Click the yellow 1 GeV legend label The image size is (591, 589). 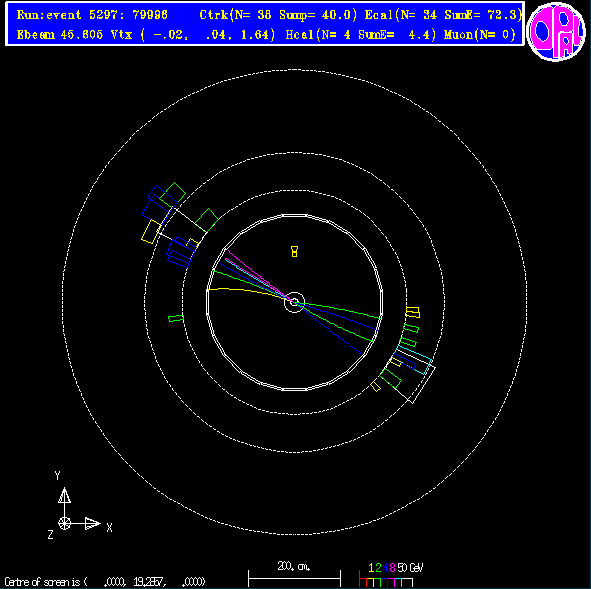click(x=372, y=568)
